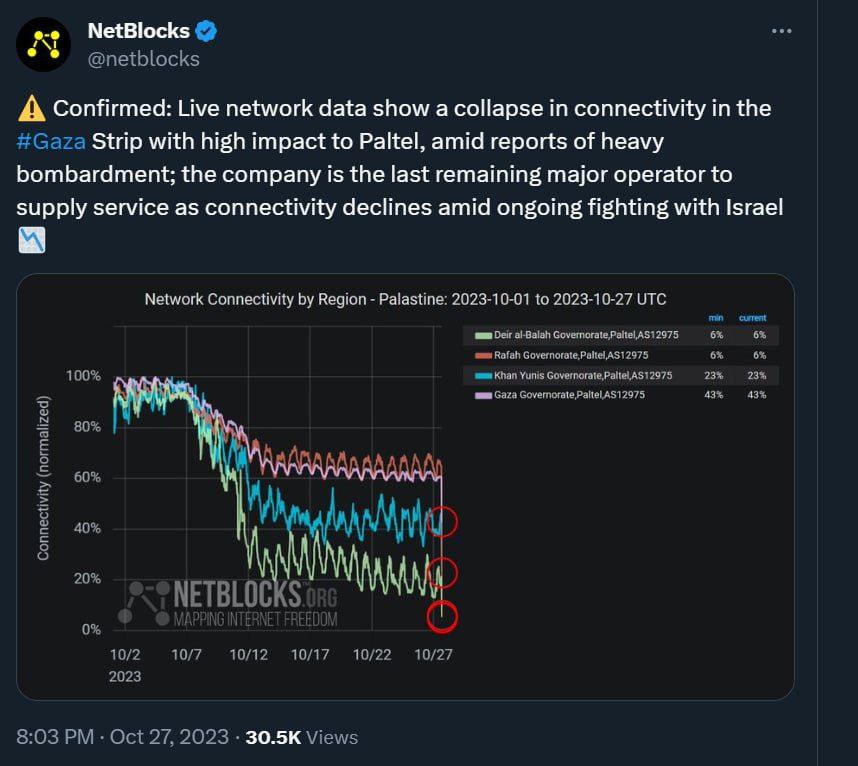Open the #Gaza hashtag
858x766 pixels.
pos(51,141)
